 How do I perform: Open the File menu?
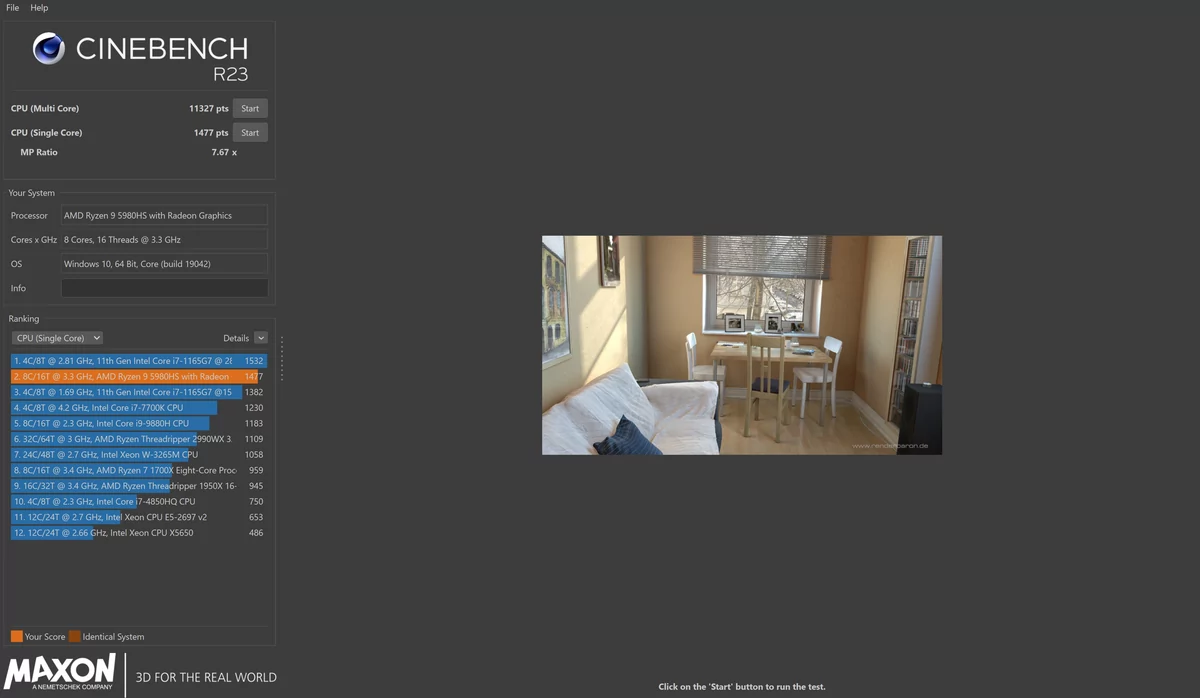pyautogui.click(x=13, y=8)
